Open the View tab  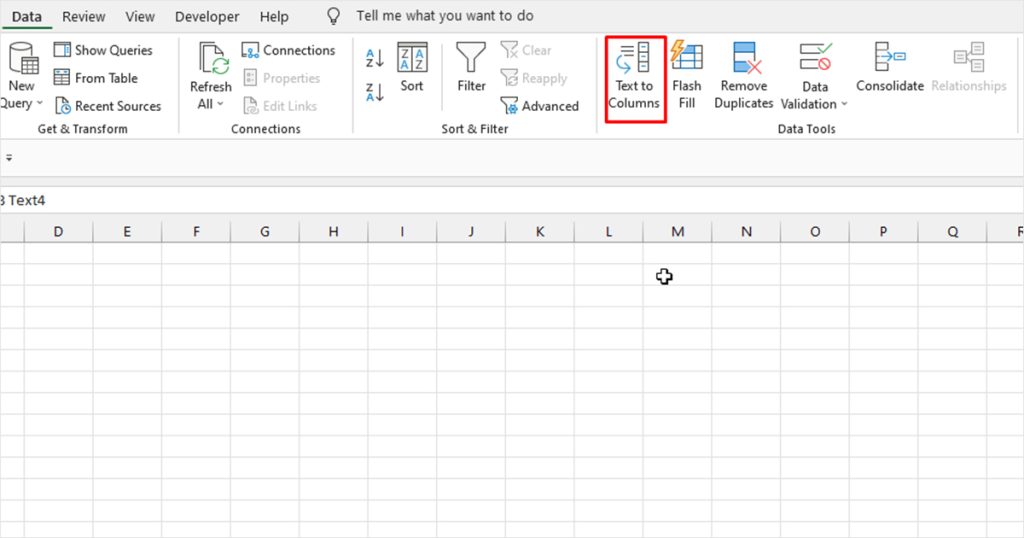tap(140, 16)
